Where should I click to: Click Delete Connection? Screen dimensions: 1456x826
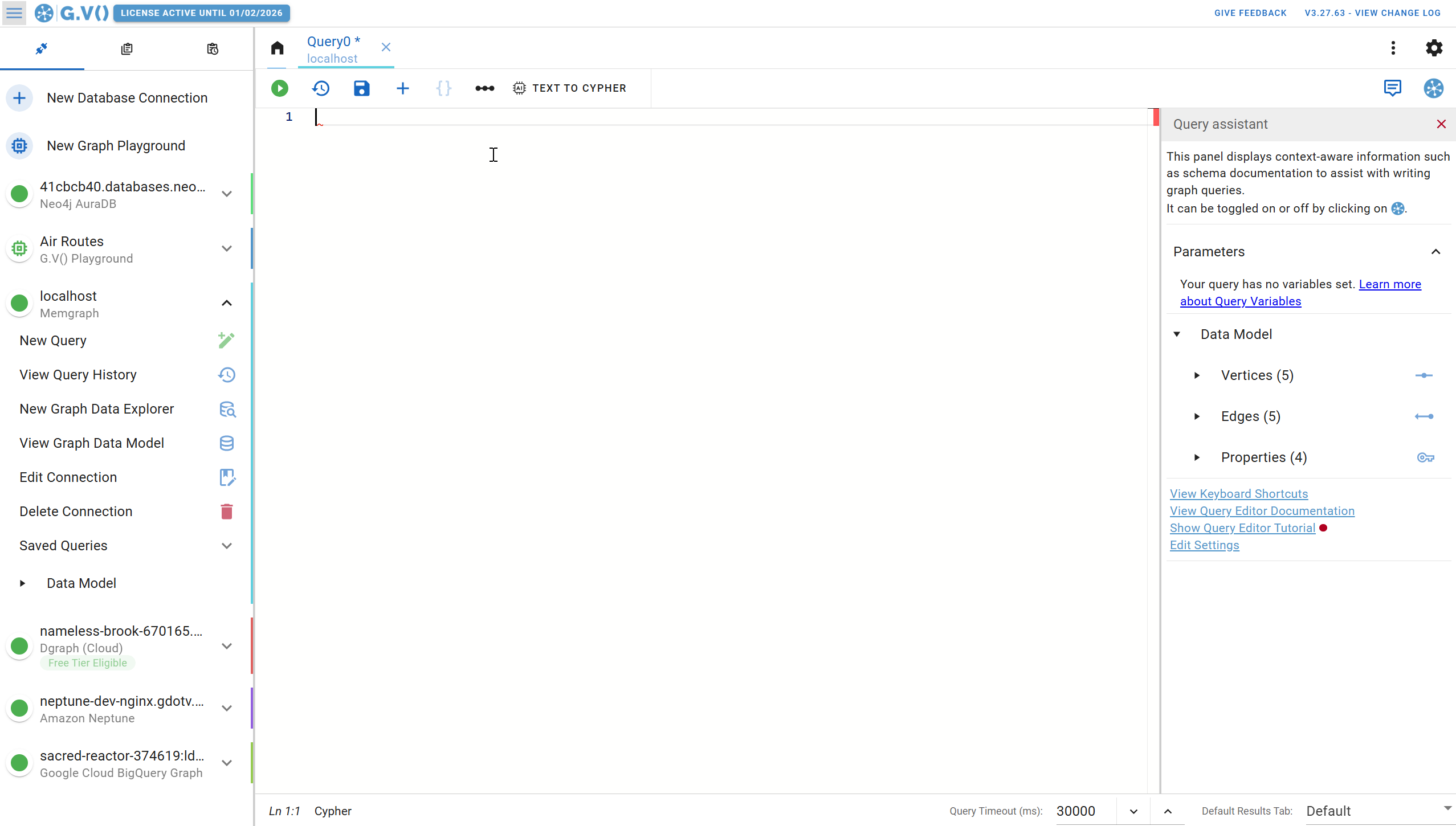coord(127,512)
